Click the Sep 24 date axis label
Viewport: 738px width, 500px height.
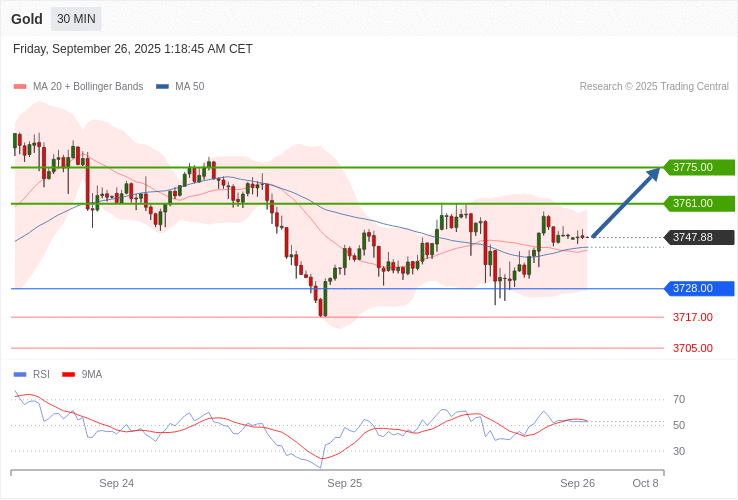click(116, 483)
